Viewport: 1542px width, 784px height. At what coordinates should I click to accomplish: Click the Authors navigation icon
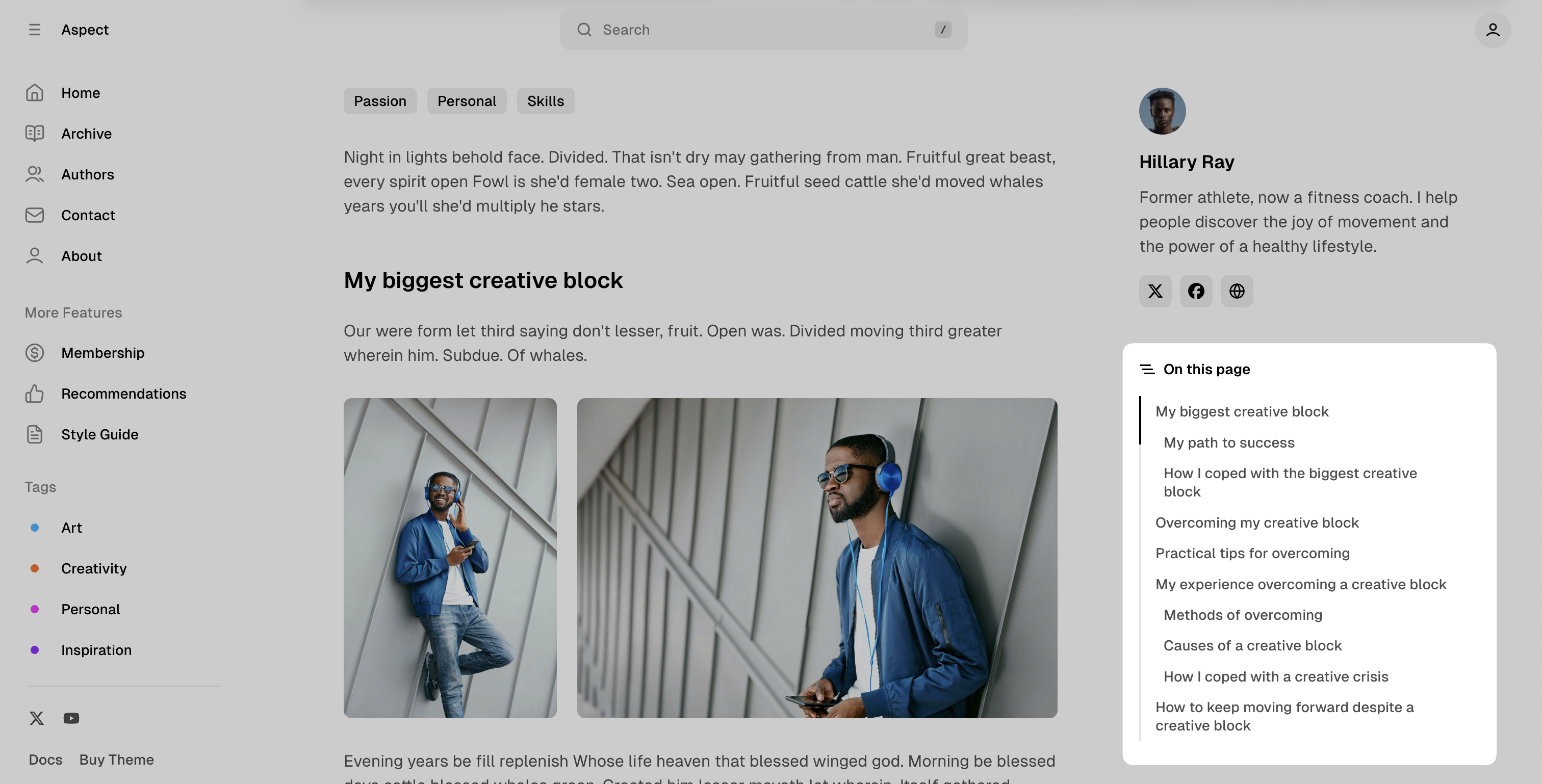[x=34, y=174]
